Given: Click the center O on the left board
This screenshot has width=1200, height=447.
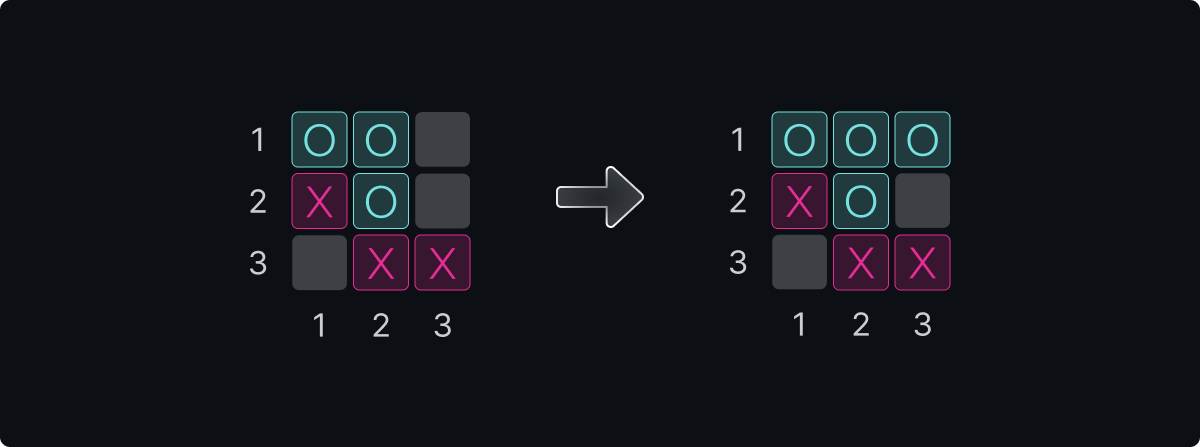Looking at the screenshot, I should click(381, 201).
